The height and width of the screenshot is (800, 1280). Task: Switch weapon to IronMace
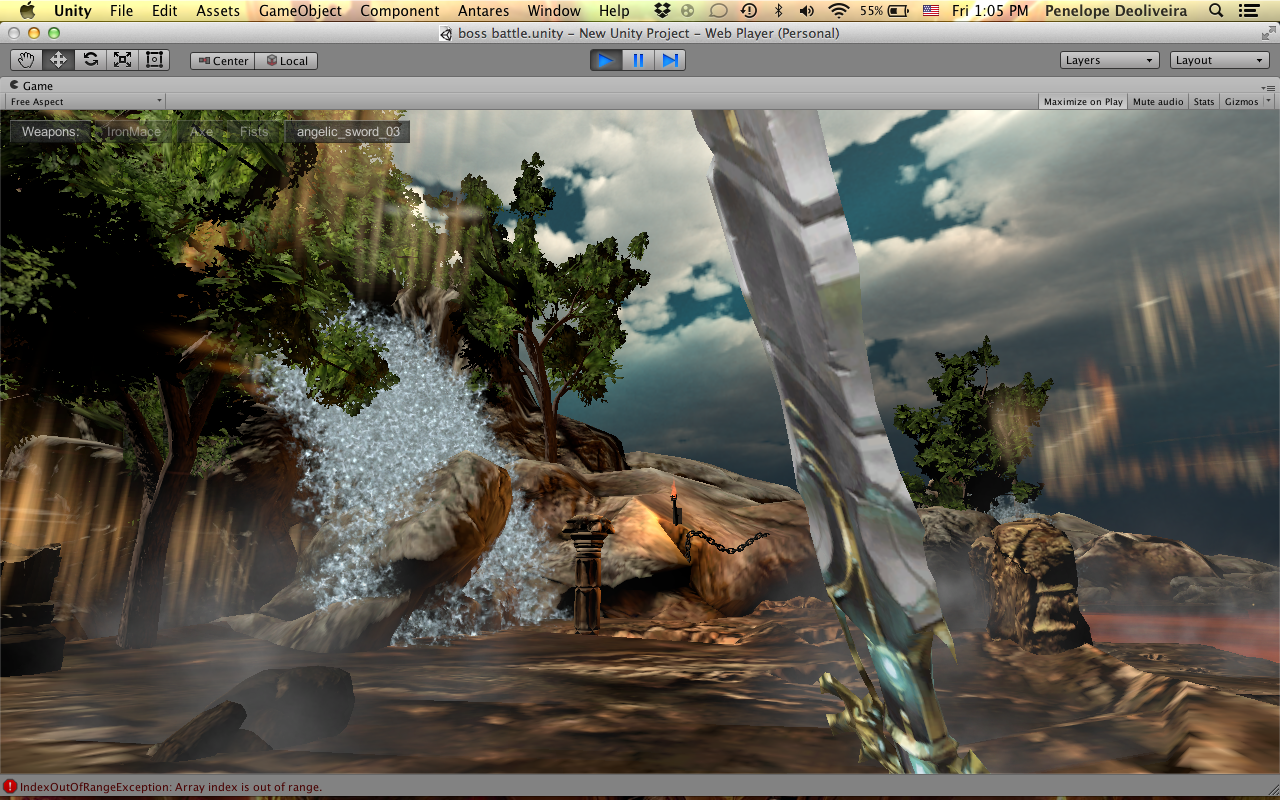click(x=134, y=132)
